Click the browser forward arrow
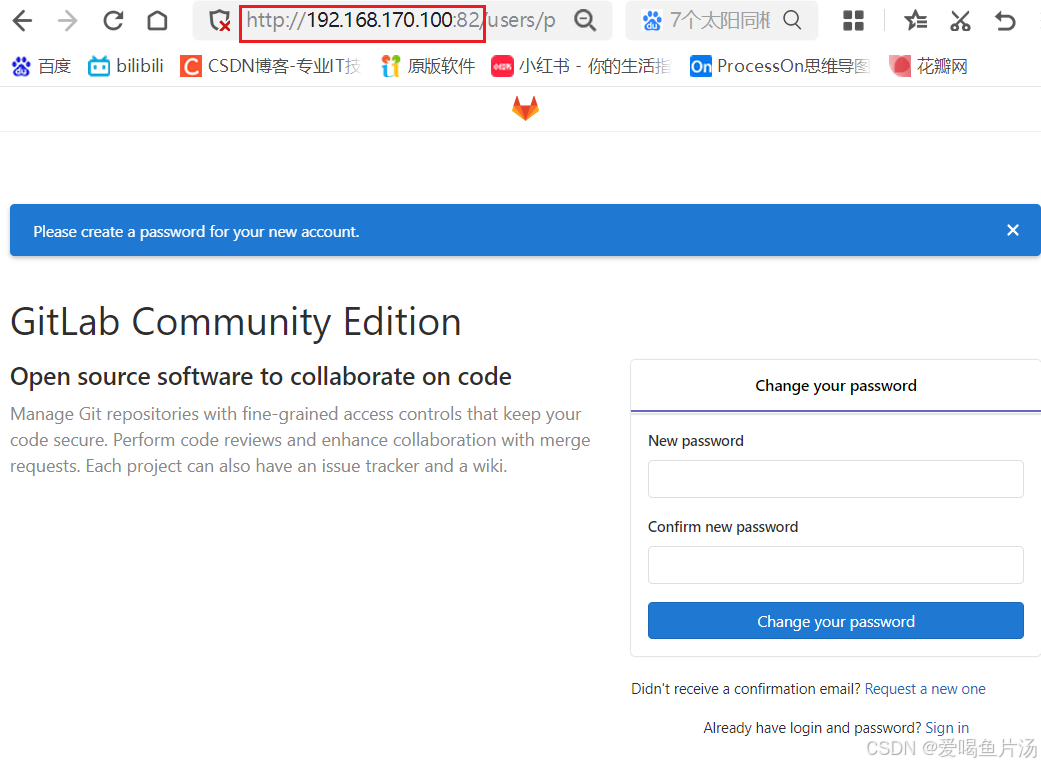The width and height of the screenshot is (1041, 766). pos(67,21)
